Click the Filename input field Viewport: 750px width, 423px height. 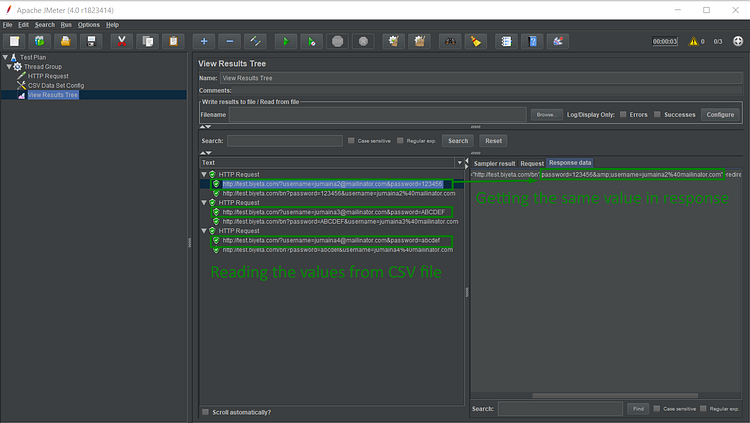[x=378, y=115]
